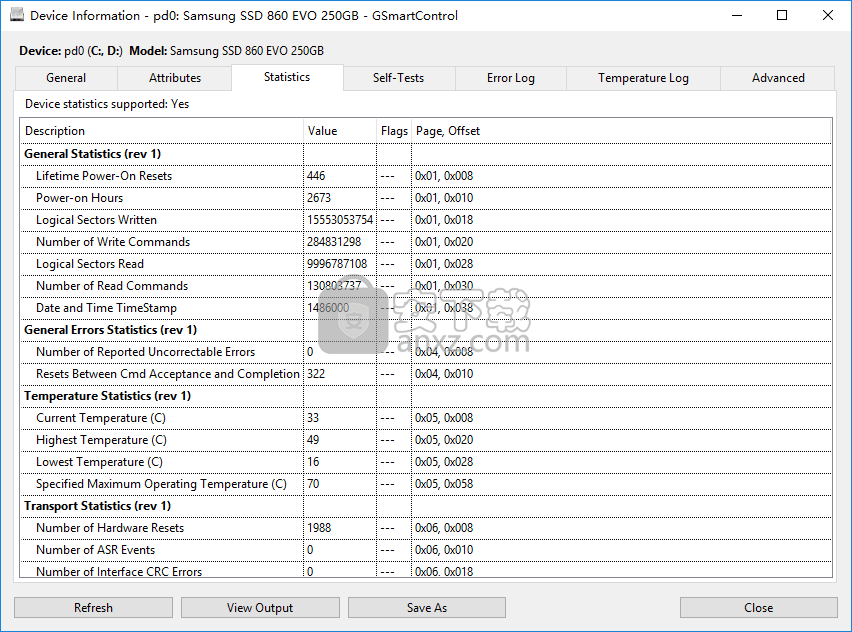
Task: Click the Hardware Resets value 1988
Action: [319, 528]
